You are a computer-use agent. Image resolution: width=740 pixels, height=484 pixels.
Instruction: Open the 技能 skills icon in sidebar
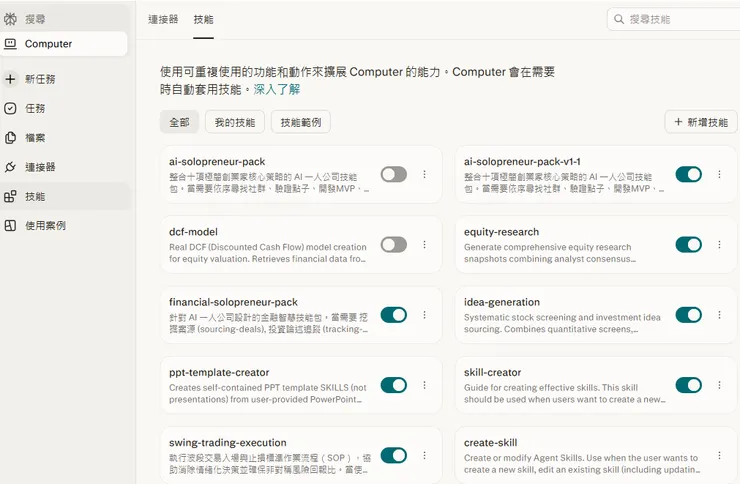click(10, 196)
